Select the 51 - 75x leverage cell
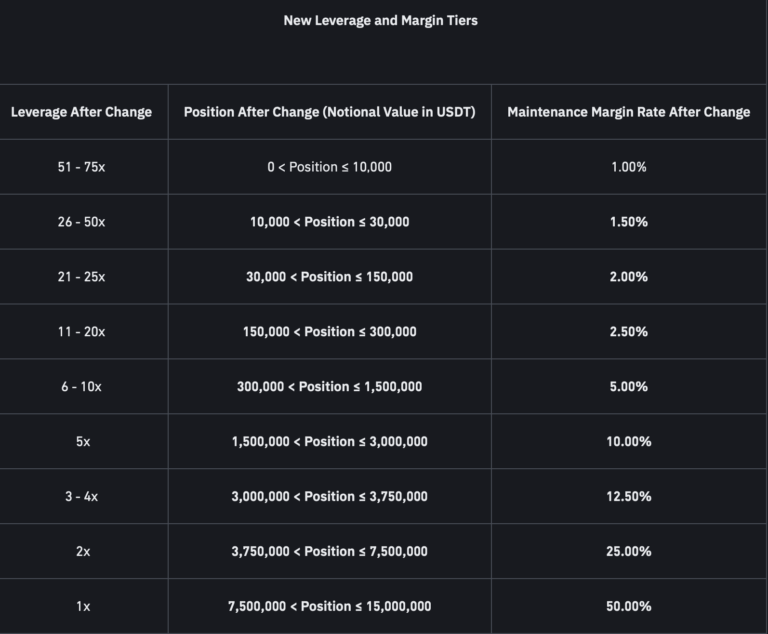Screen dimensions: 768x634 tap(81, 167)
